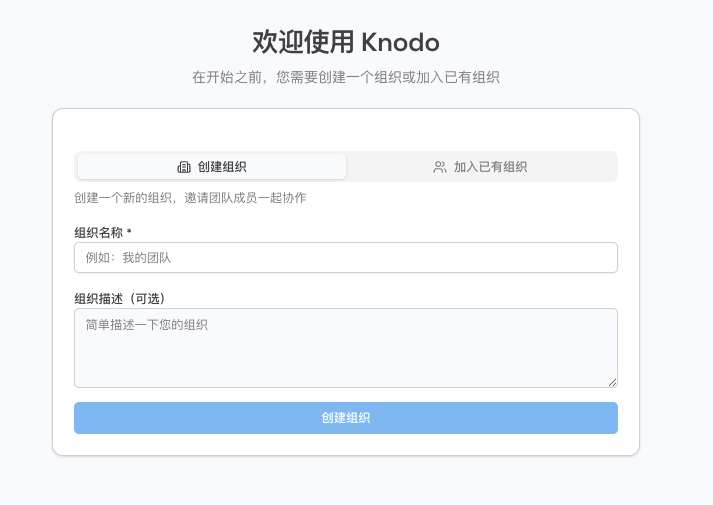Click into the 组织描述 text area

coord(346,348)
